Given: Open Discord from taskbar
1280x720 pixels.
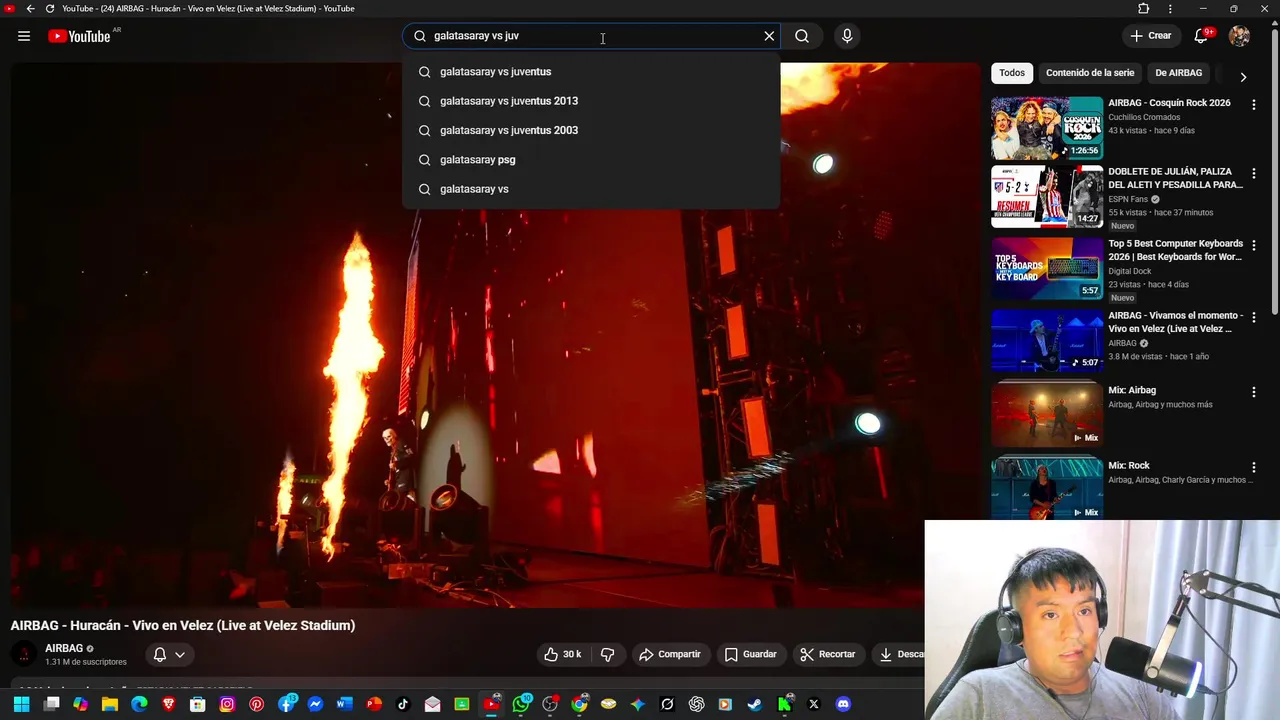Looking at the screenshot, I should [843, 704].
